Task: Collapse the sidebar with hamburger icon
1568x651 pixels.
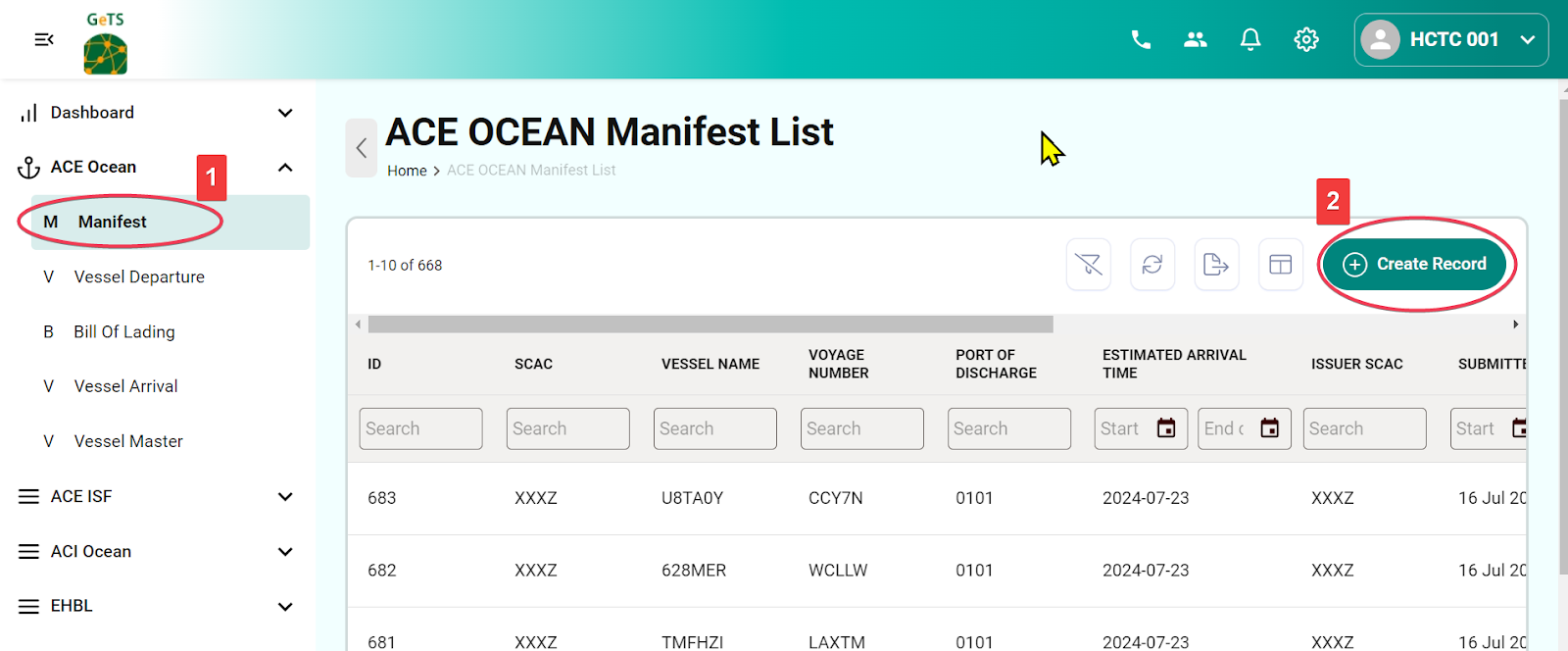Action: pos(44,39)
